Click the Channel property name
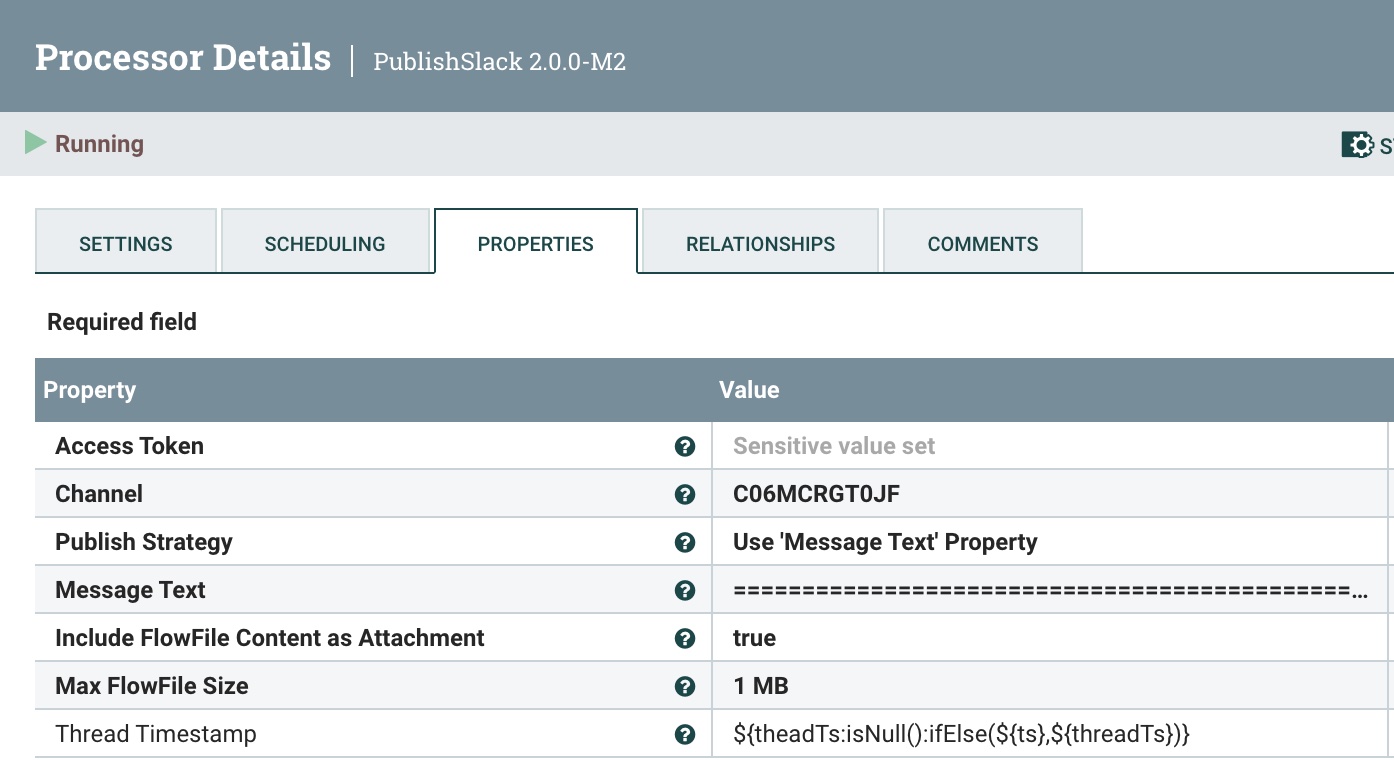Screen dimensions: 1394x760 (x=99, y=494)
